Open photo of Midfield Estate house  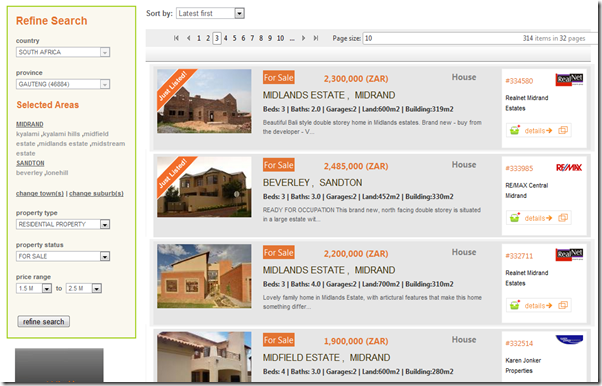(204, 356)
